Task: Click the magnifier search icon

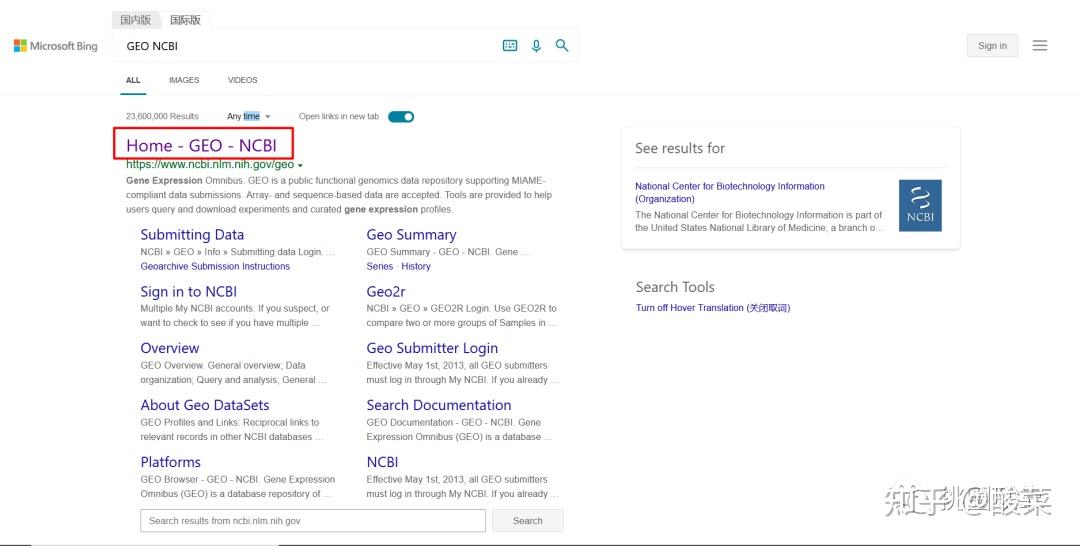Action: point(562,45)
